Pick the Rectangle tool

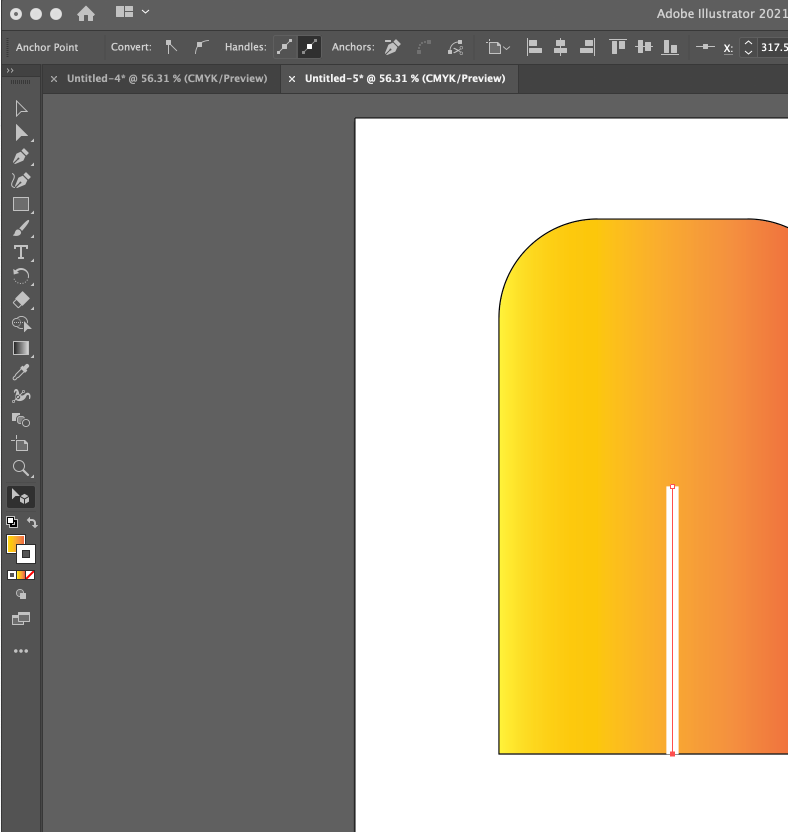click(x=20, y=204)
